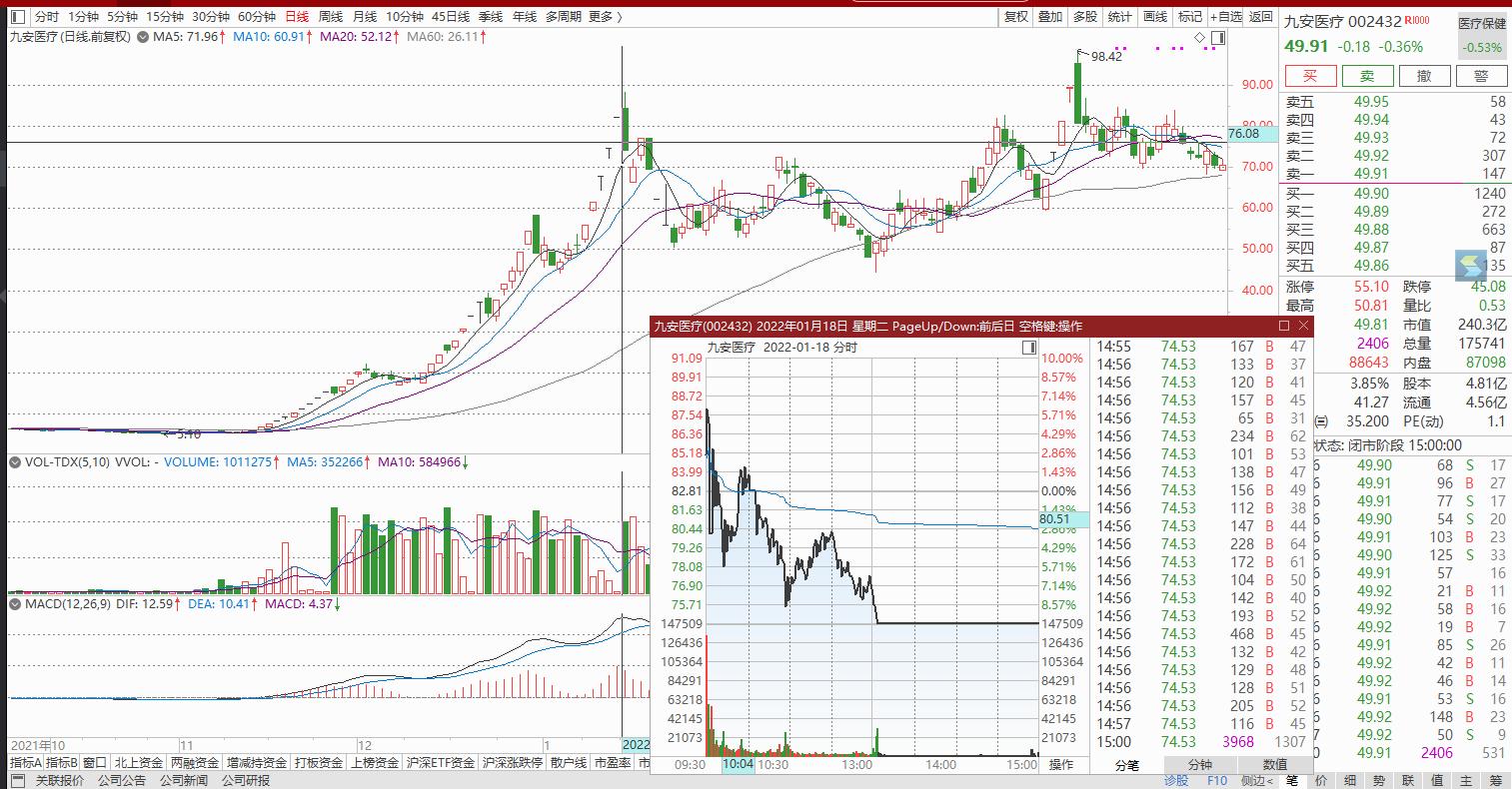Switch to 分钟 tab in popup
The width and height of the screenshot is (1512, 789).
pos(1199,765)
